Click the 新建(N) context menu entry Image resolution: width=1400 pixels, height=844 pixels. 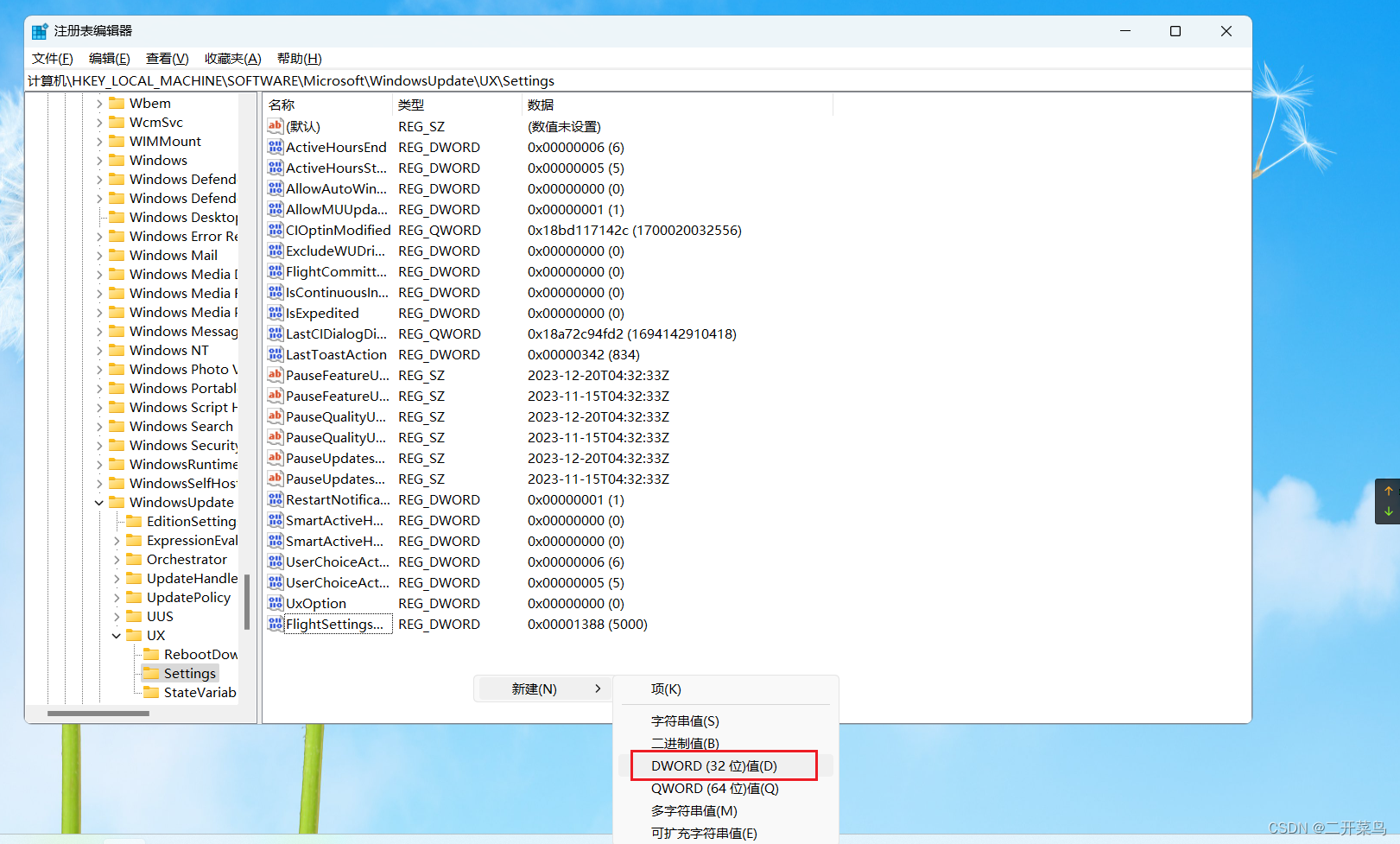pyautogui.click(x=543, y=689)
